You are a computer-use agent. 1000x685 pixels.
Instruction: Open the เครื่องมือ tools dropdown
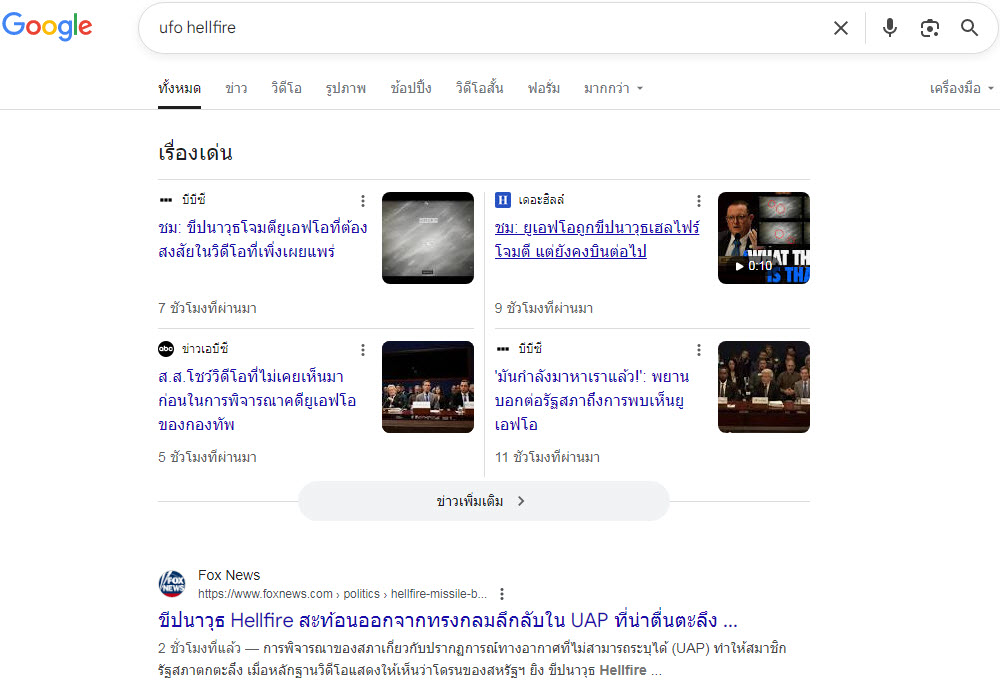[x=961, y=89]
